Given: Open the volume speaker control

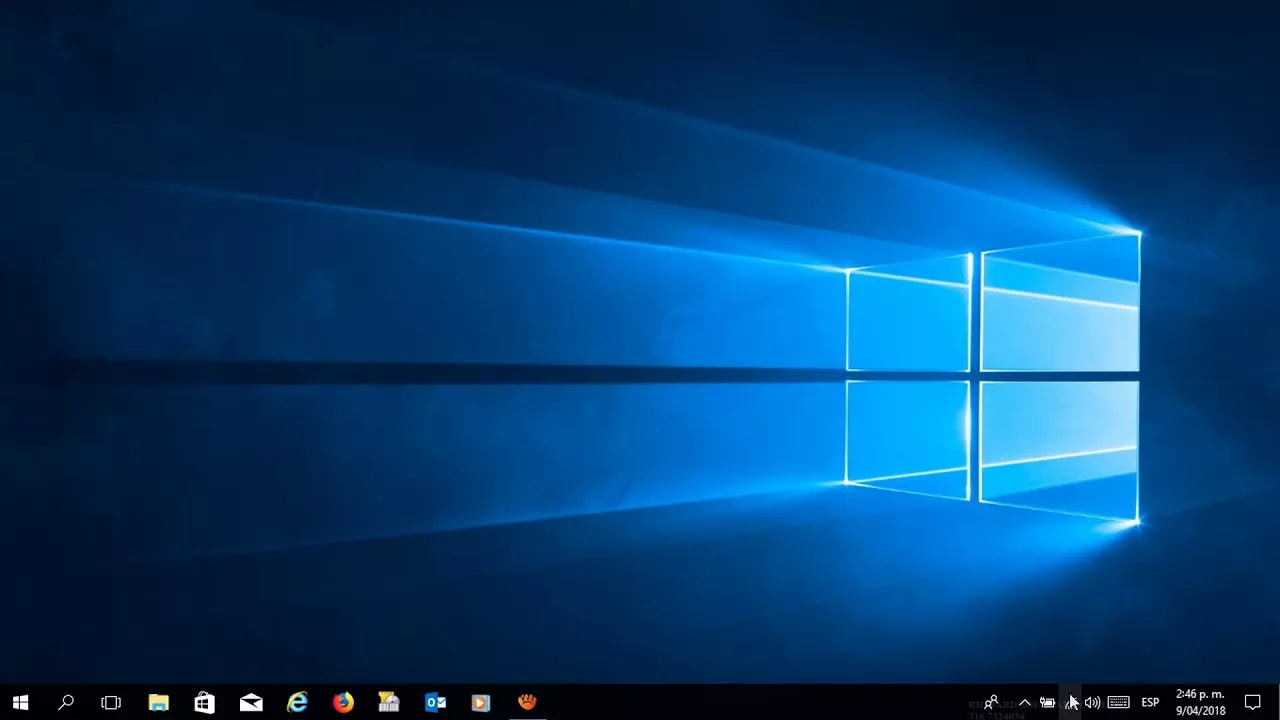Looking at the screenshot, I should 1092,703.
